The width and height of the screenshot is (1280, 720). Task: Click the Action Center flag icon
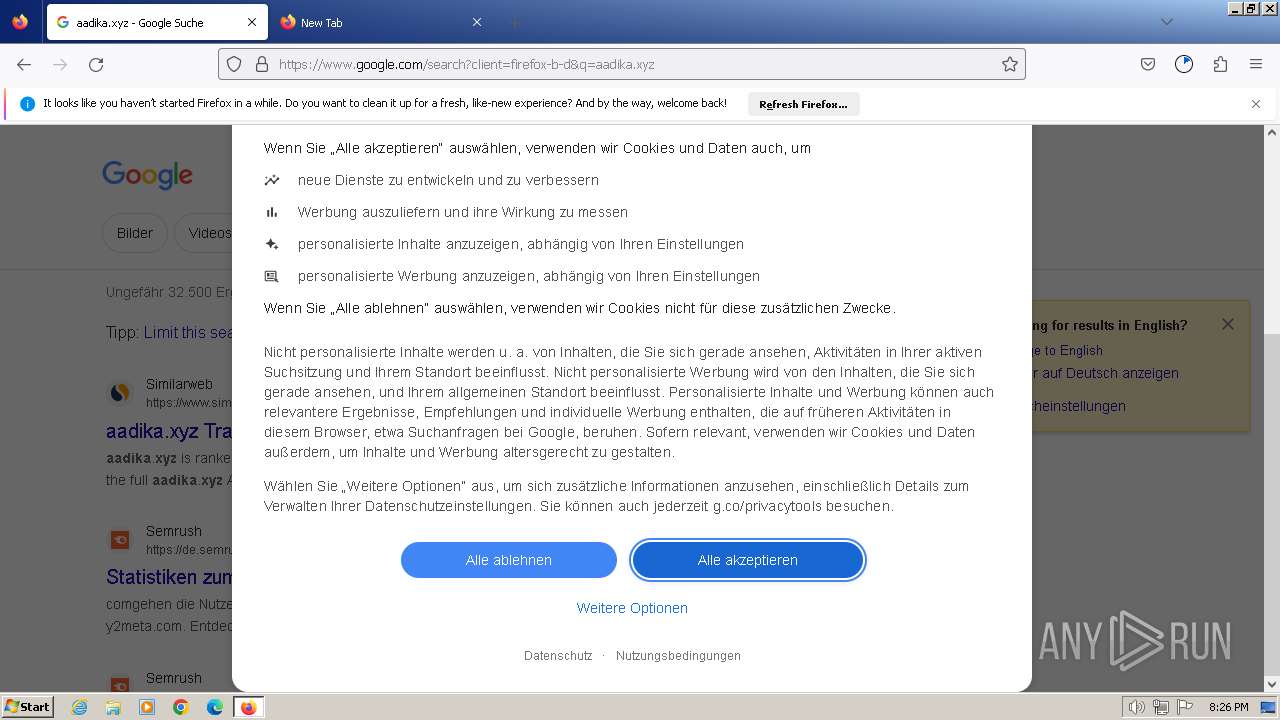coord(1185,707)
